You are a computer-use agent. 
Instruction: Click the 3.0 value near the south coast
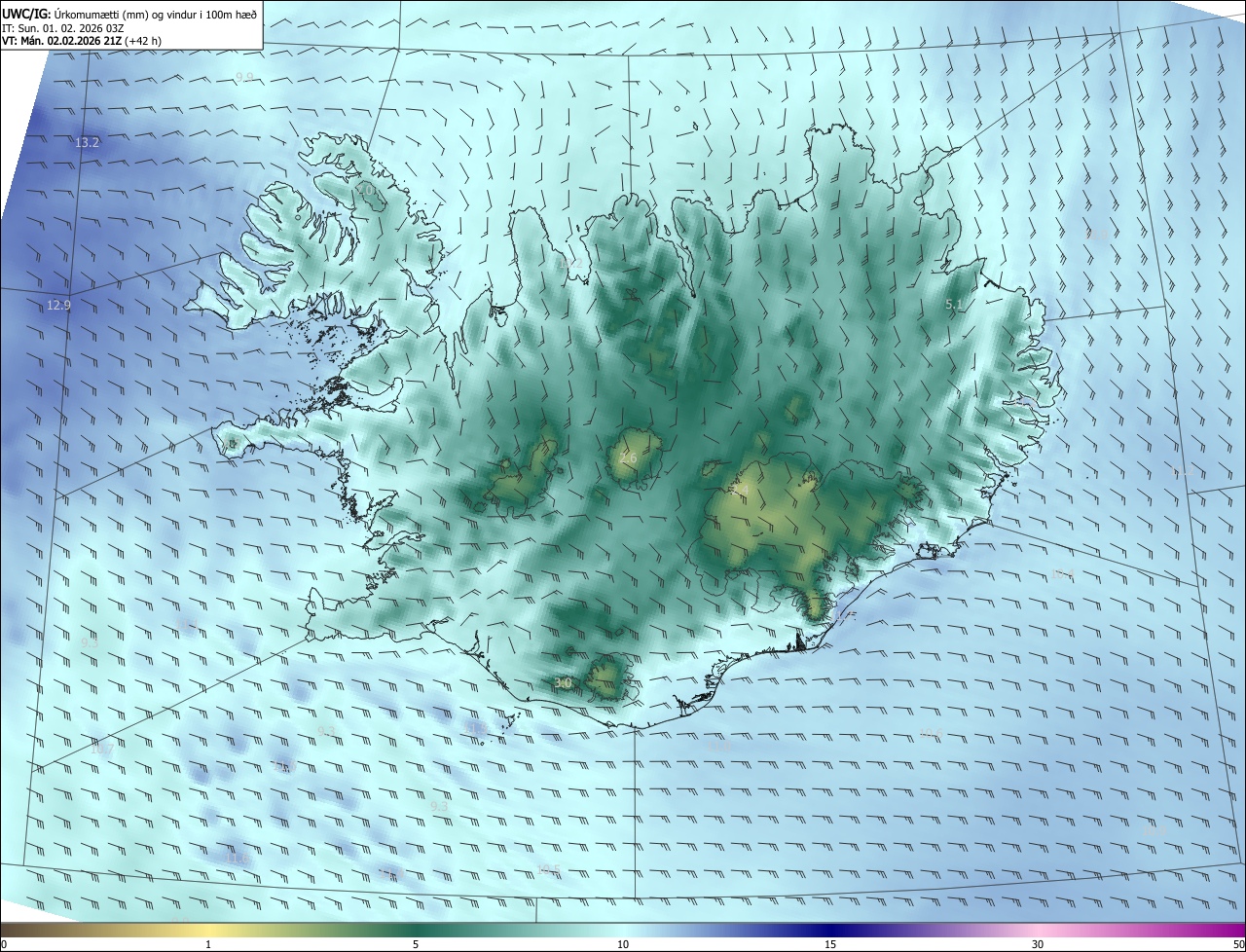click(563, 683)
